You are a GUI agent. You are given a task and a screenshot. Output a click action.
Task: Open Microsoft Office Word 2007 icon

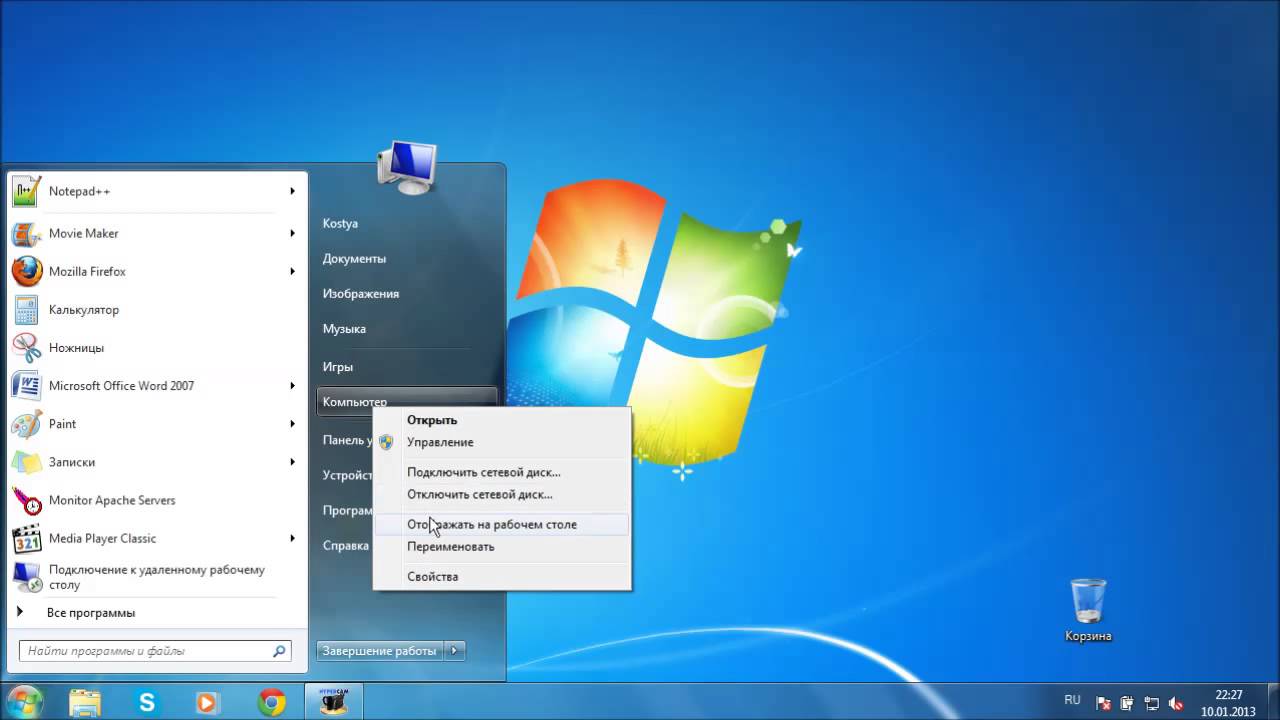26,386
